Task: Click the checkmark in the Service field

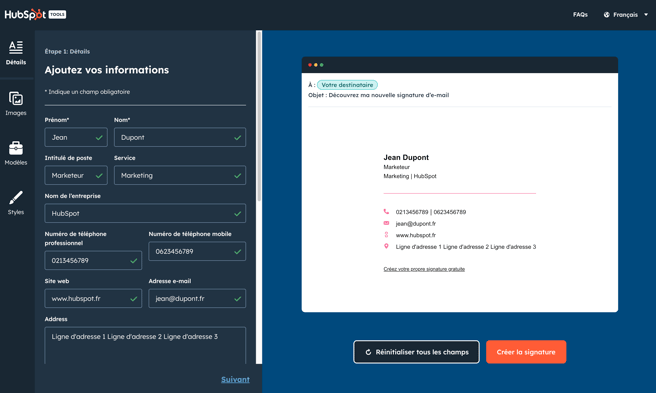Action: point(237,176)
